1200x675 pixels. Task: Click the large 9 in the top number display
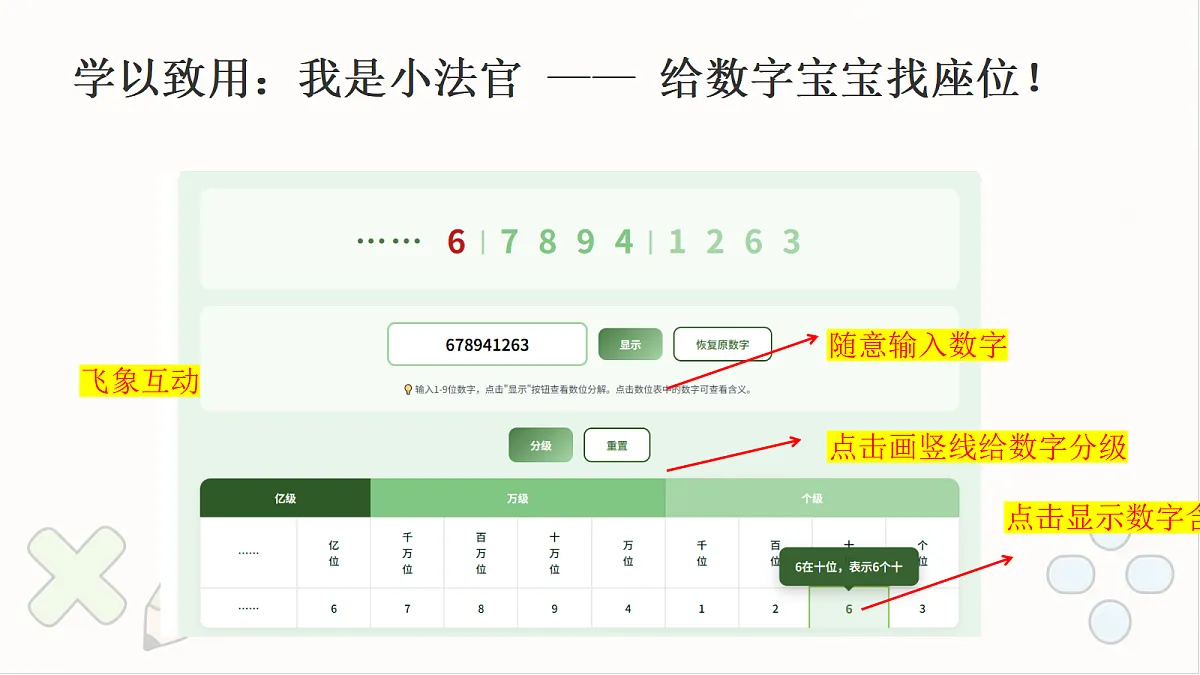click(586, 242)
